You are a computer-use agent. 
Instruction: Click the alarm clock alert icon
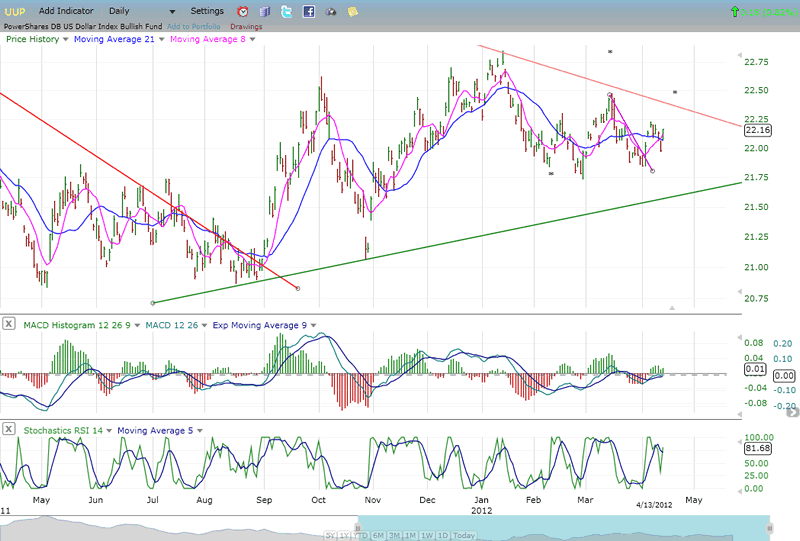tap(243, 11)
